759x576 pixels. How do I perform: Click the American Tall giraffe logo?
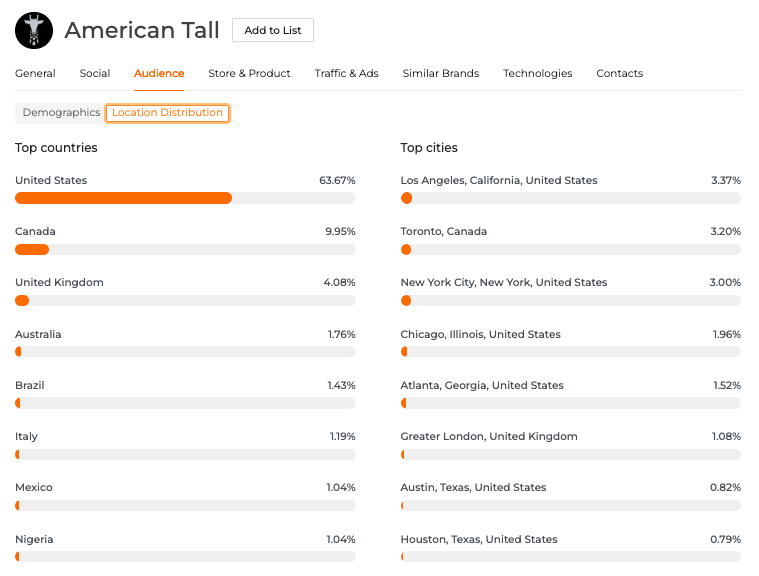34,30
